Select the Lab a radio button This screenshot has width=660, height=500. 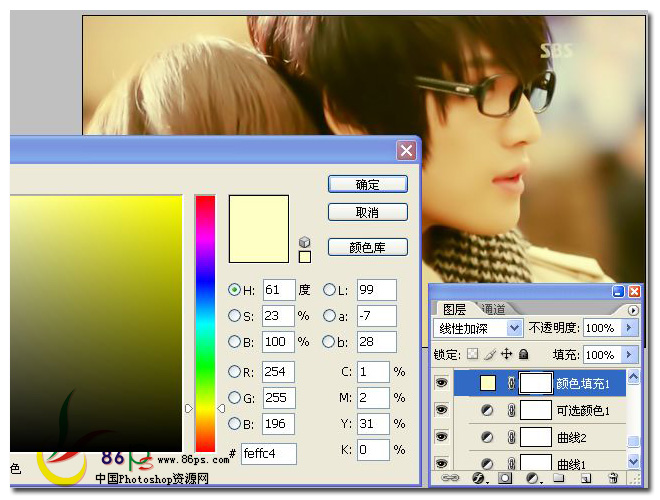pyautogui.click(x=329, y=316)
